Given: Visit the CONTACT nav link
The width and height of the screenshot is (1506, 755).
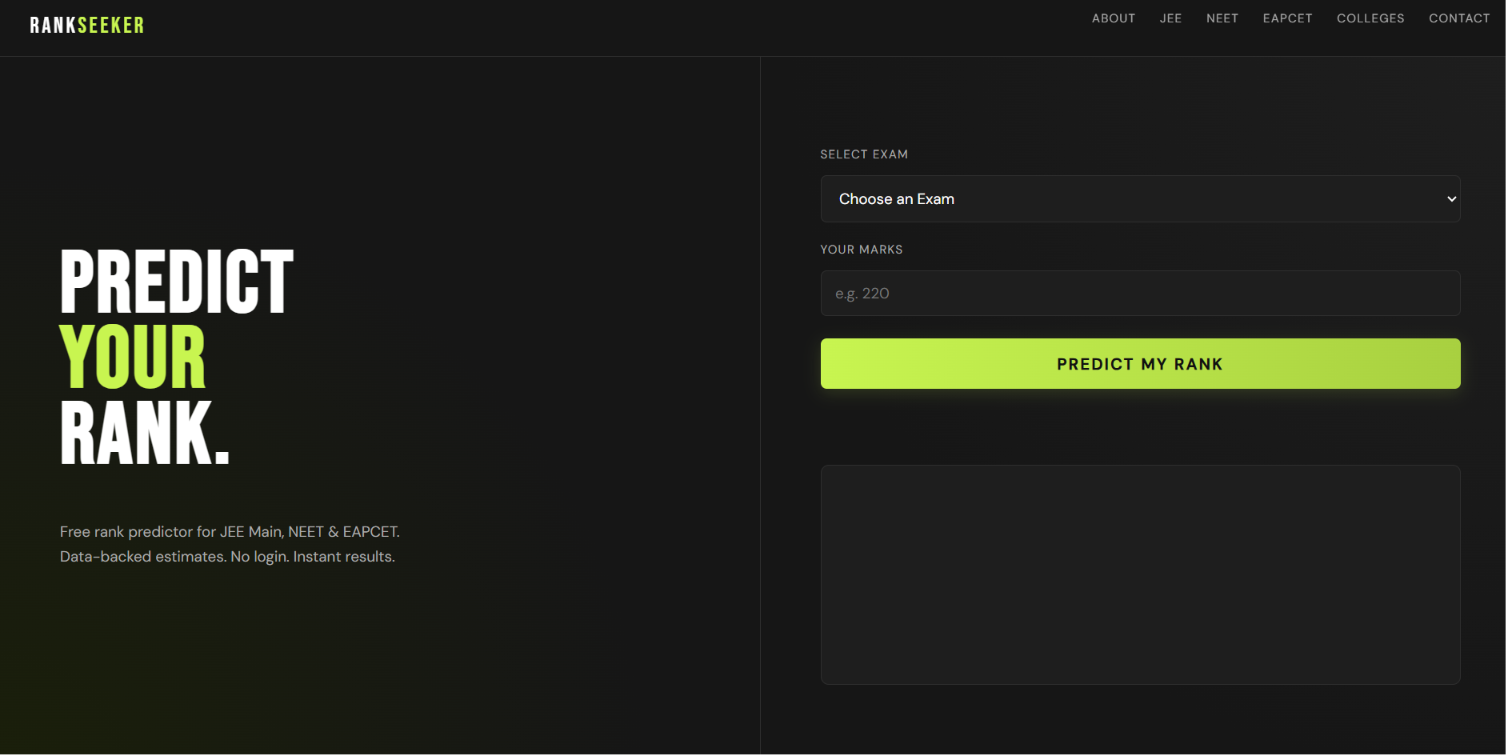Looking at the screenshot, I should [1459, 18].
